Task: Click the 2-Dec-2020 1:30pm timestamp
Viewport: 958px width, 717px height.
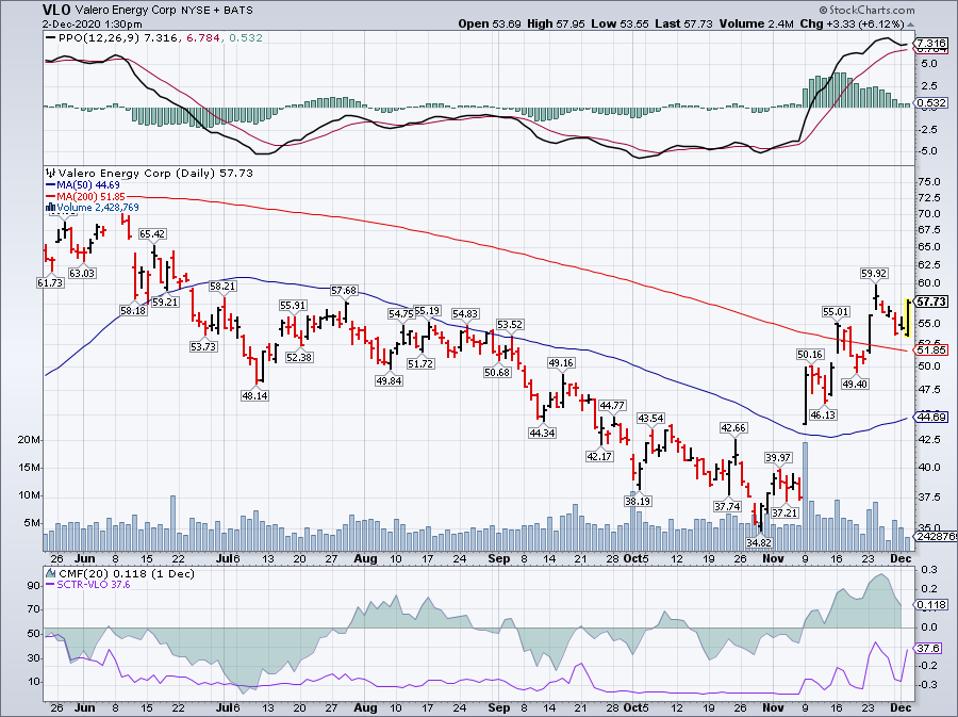Action: 92,24
